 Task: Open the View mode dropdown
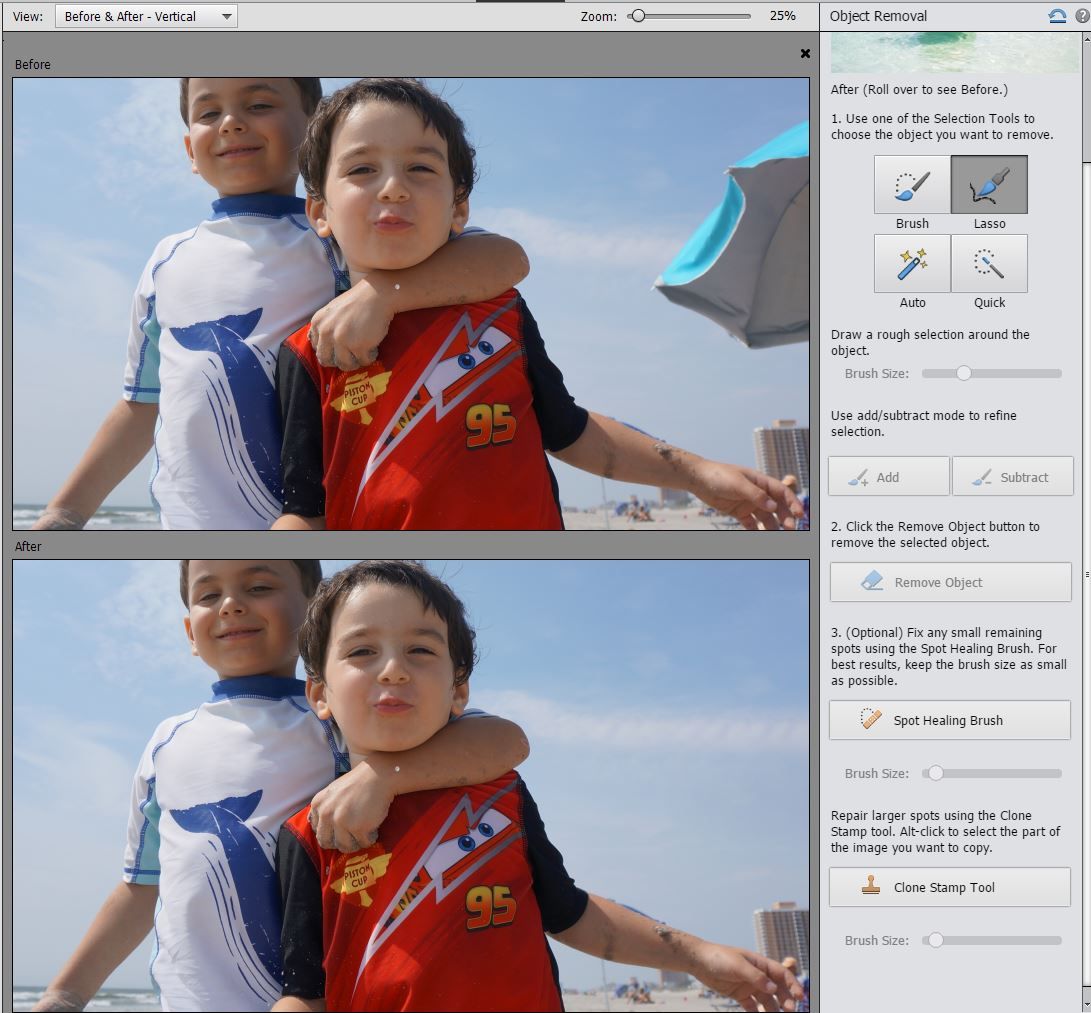click(x=145, y=16)
